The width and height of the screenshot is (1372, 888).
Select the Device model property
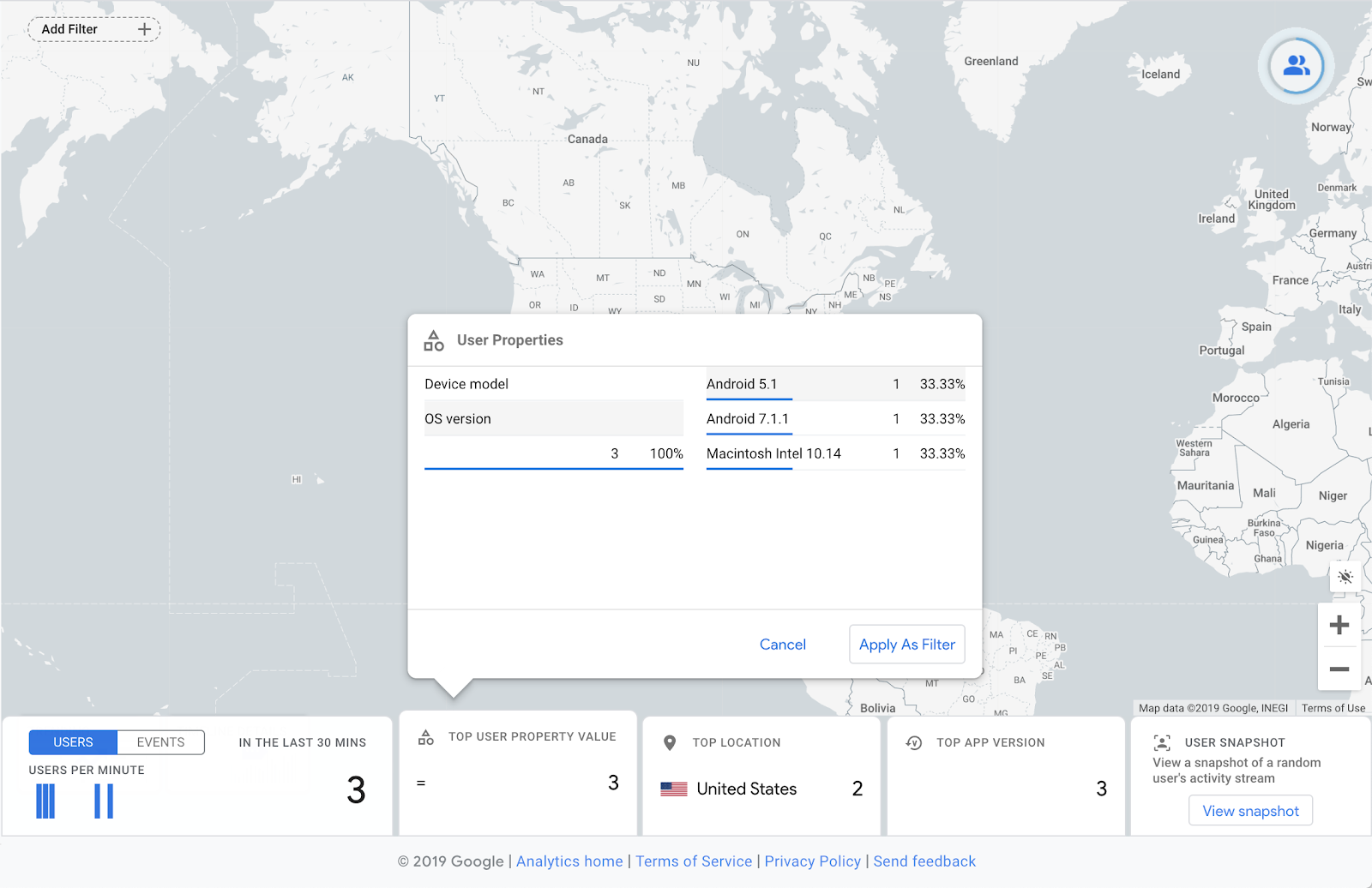466,384
